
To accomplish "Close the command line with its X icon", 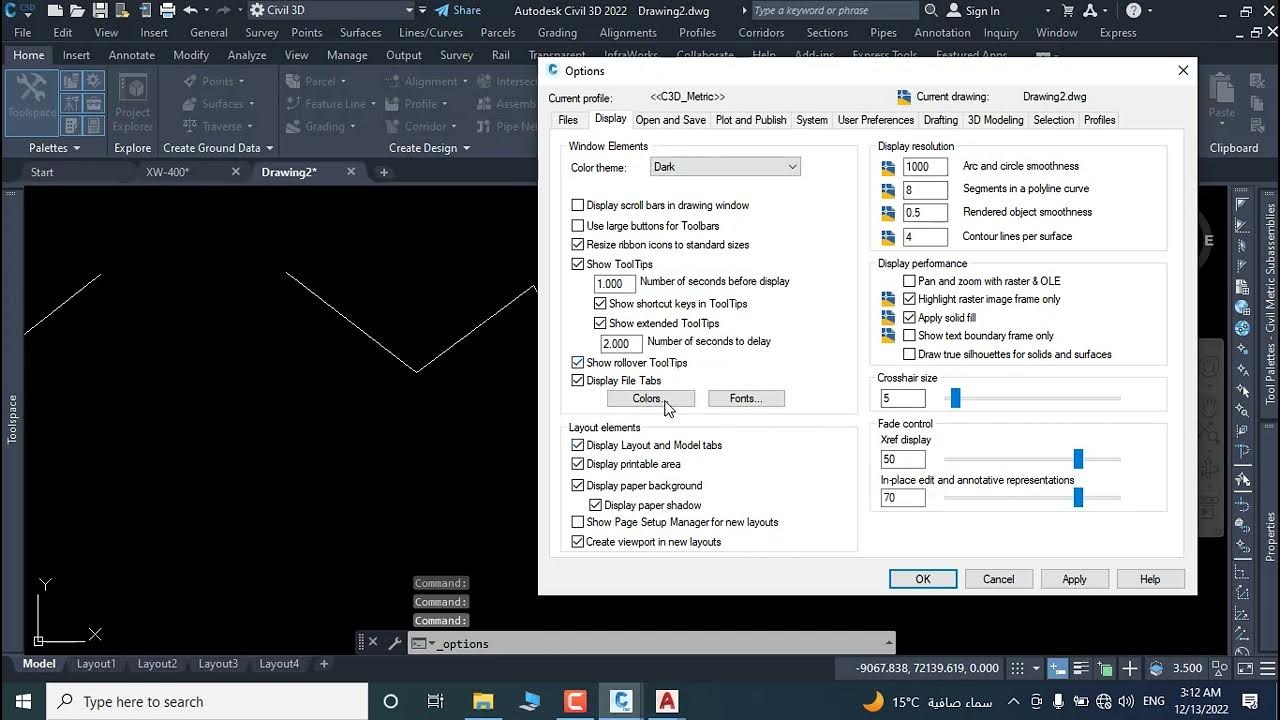I will click(373, 643).
